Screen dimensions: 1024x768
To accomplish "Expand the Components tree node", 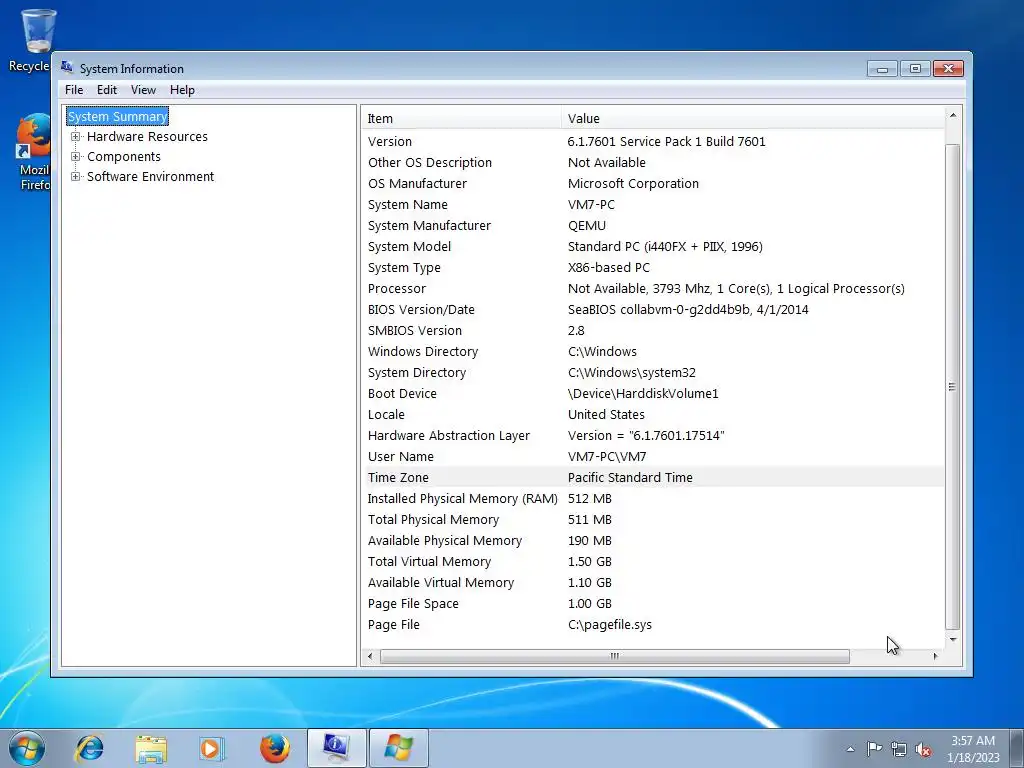I will point(75,157).
